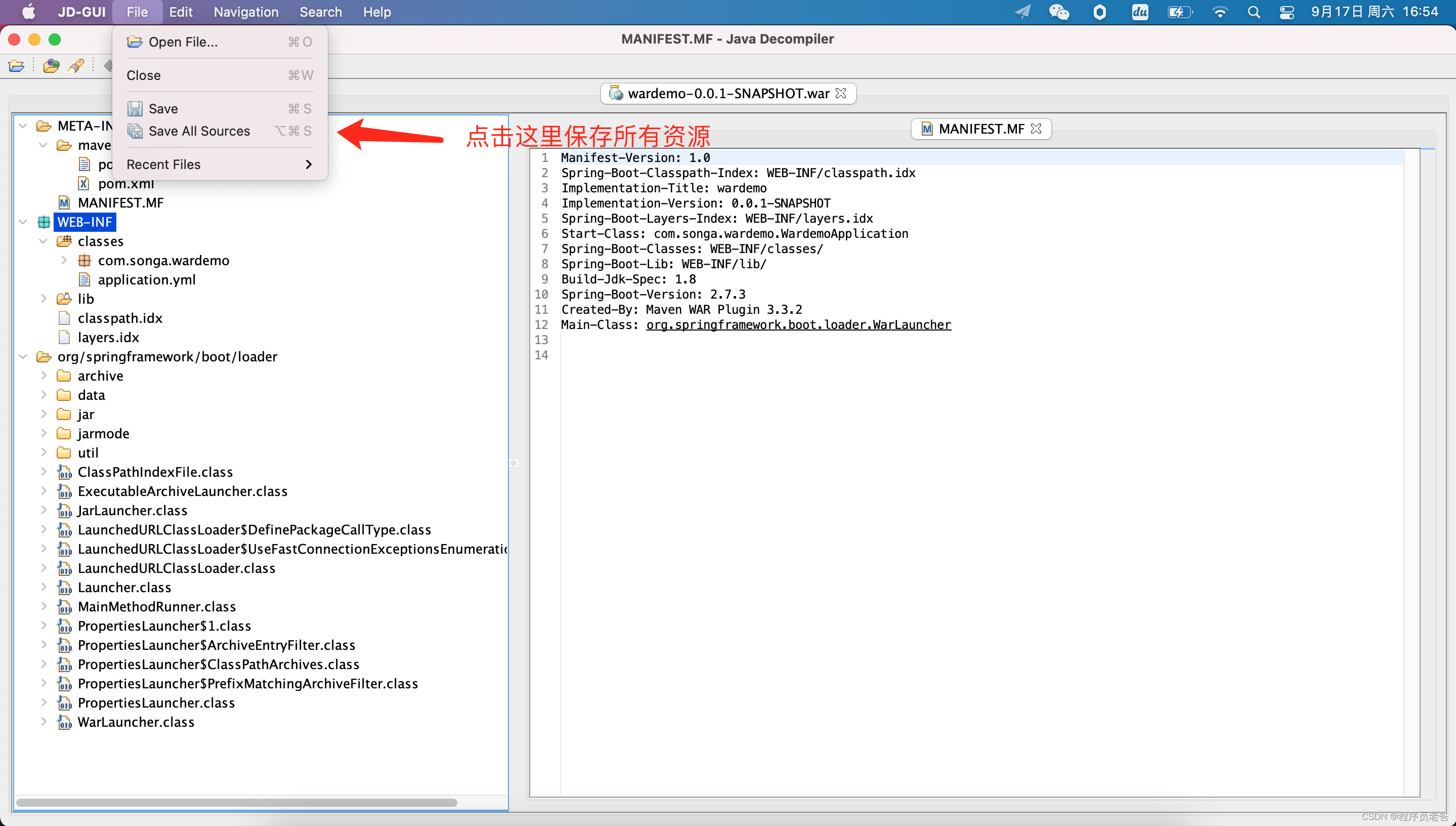Click ExecutableArchiveLauncher.class file icon
The image size is (1456, 826).
click(65, 492)
